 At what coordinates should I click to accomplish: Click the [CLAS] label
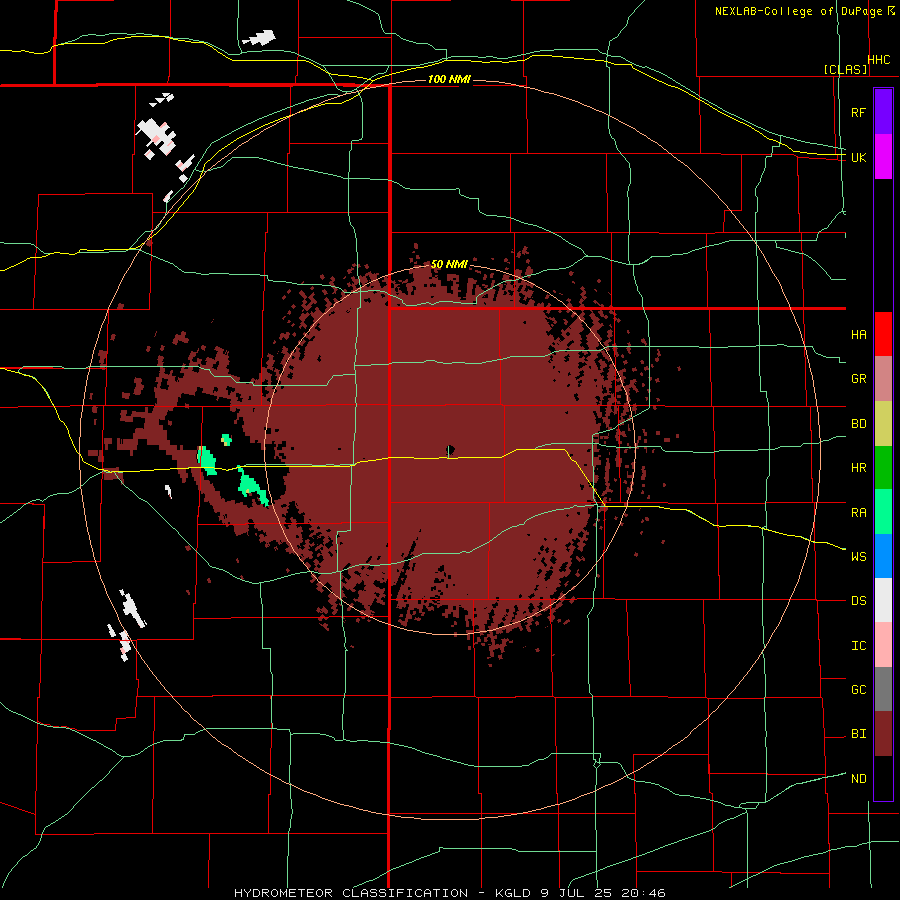pos(845,69)
